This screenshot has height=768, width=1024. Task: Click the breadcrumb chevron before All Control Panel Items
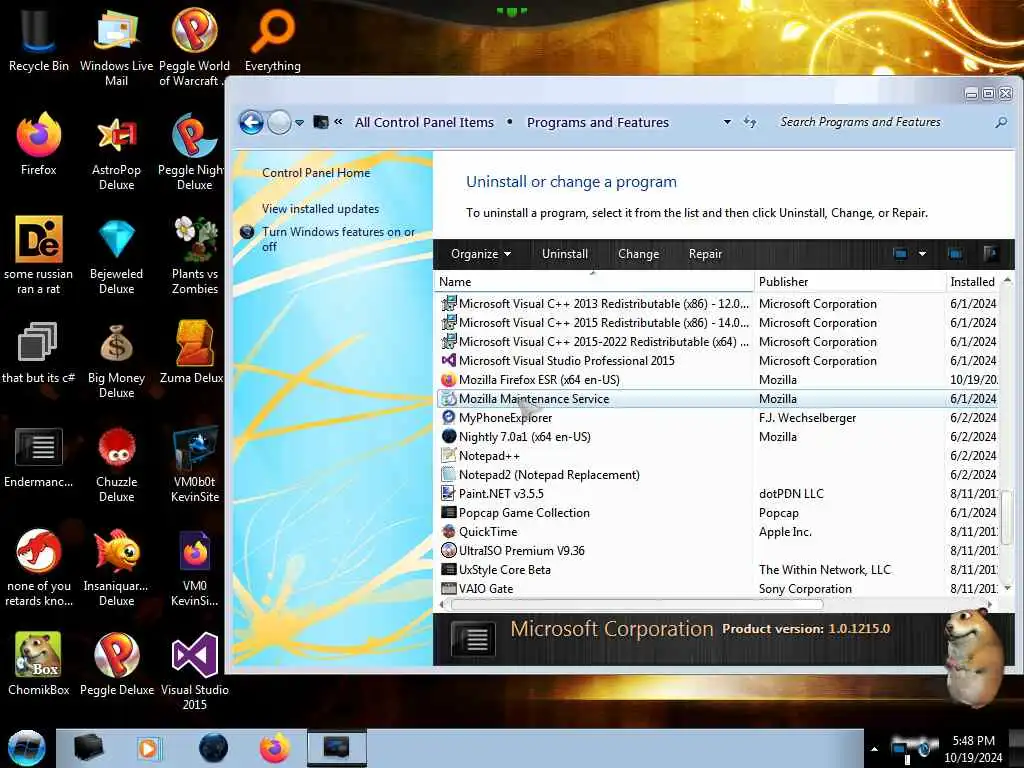pyautogui.click(x=338, y=121)
